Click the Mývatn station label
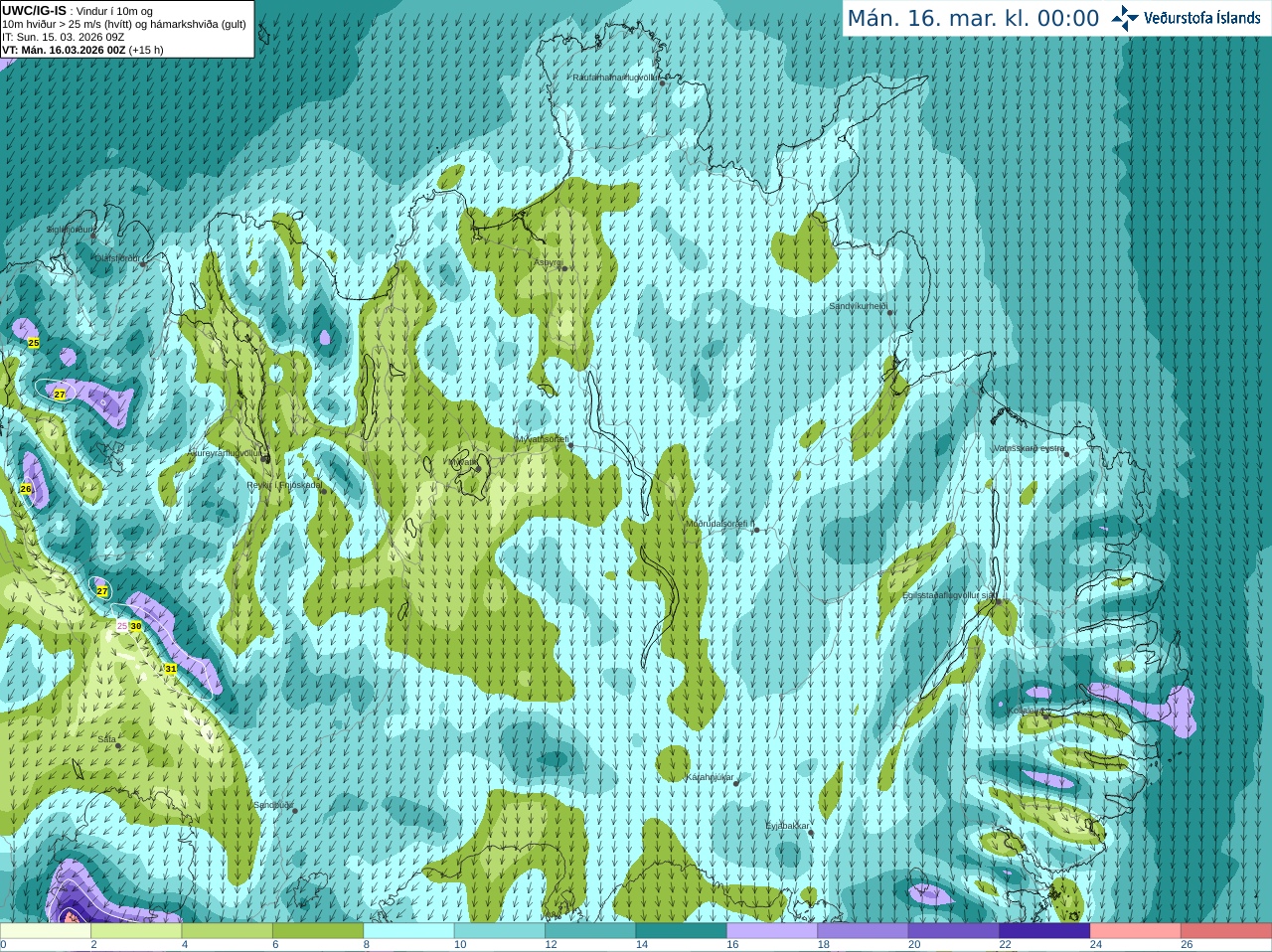The width and height of the screenshot is (1272, 952). 461,461
